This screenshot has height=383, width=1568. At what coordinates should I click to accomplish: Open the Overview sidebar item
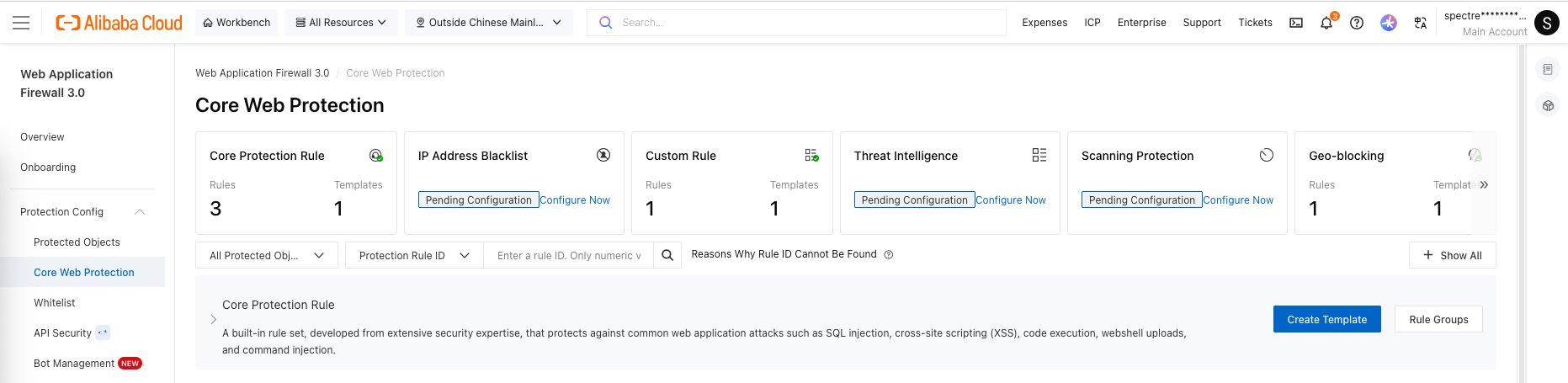42,137
